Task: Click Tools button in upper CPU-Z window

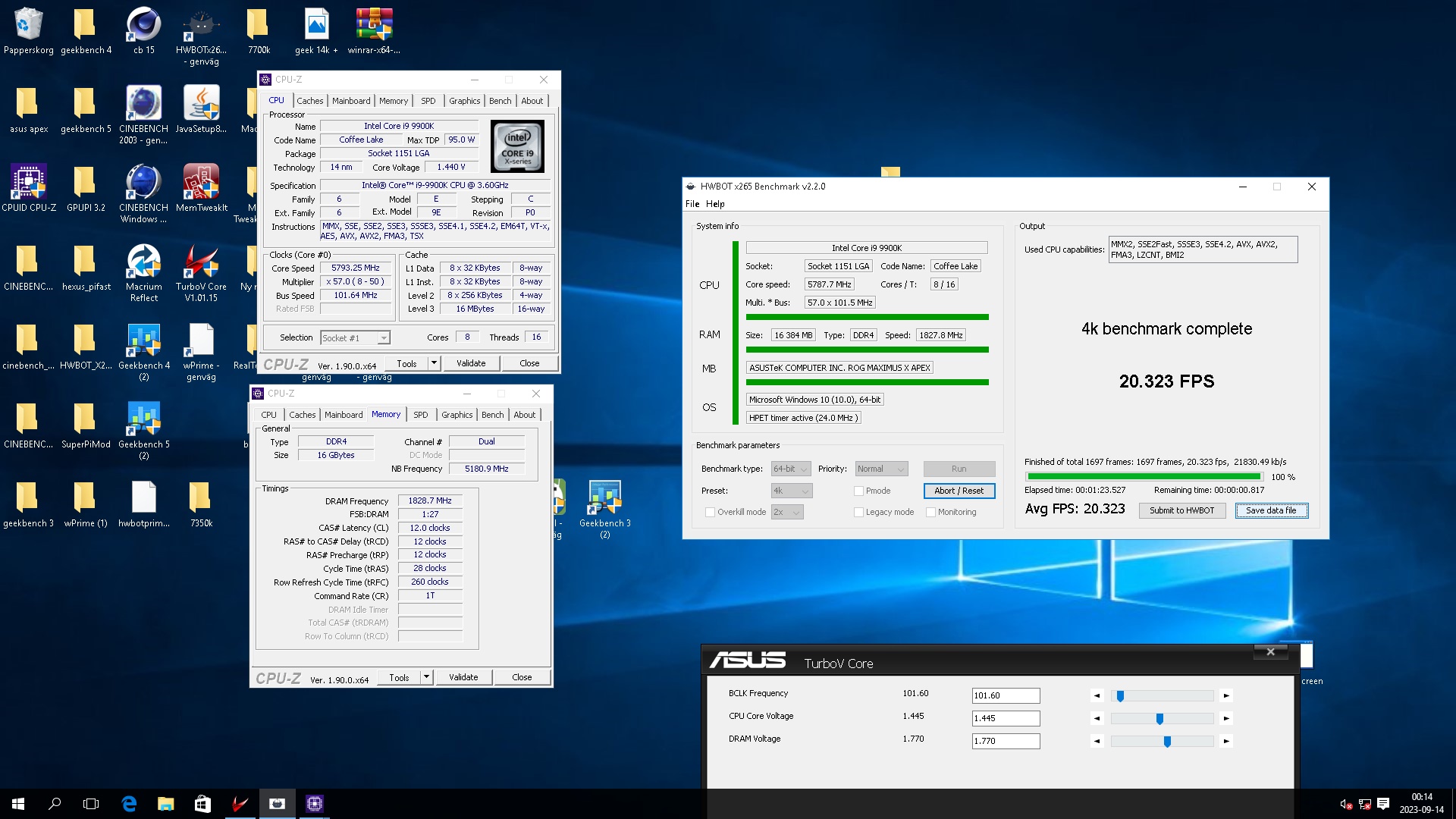Action: click(406, 363)
